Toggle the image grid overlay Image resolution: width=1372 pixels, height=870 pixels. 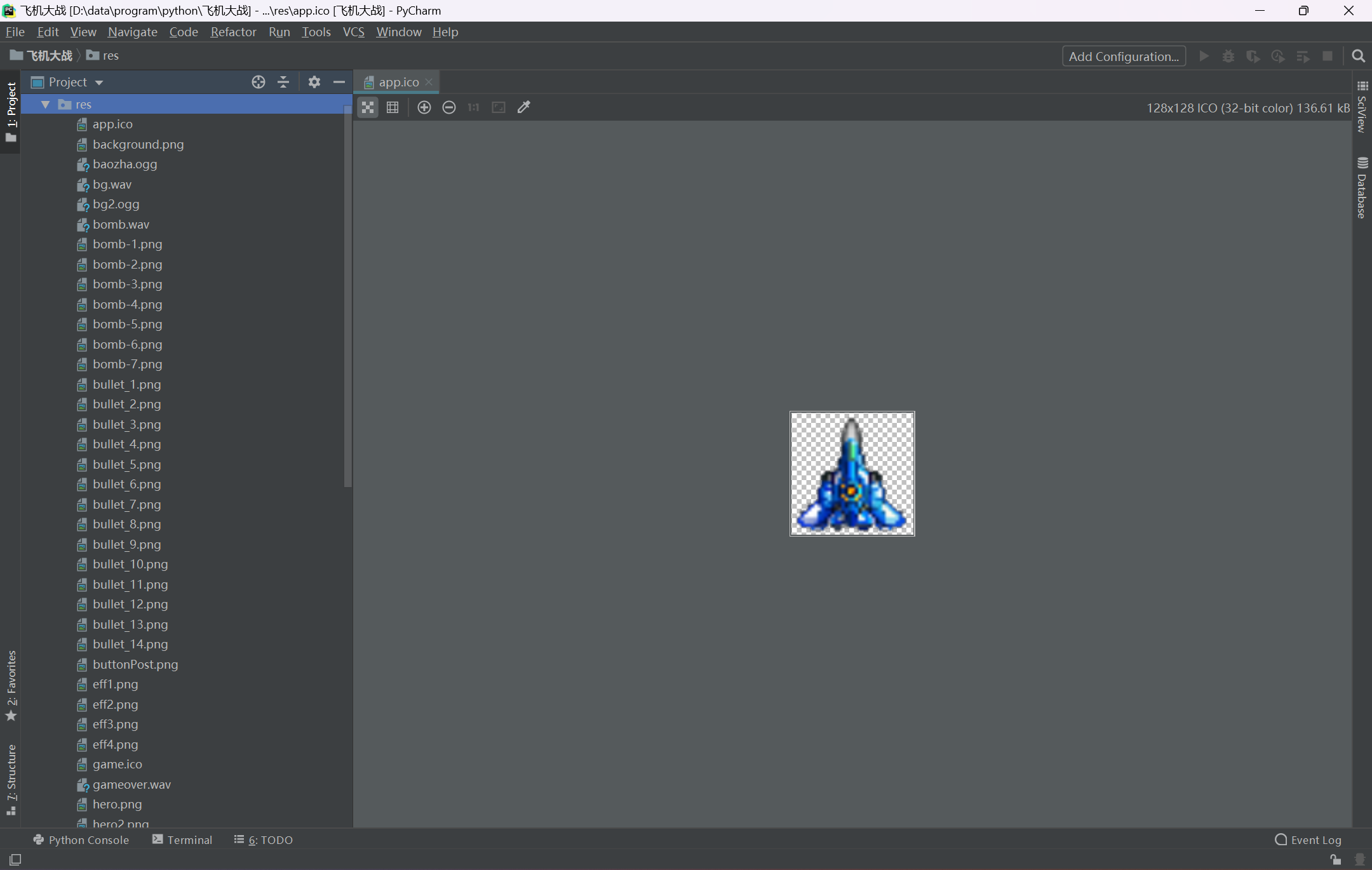tap(393, 107)
